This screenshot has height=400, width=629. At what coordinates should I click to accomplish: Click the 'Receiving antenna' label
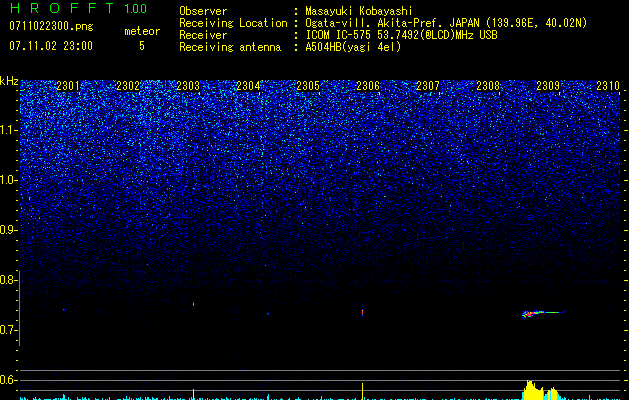click(x=230, y=47)
